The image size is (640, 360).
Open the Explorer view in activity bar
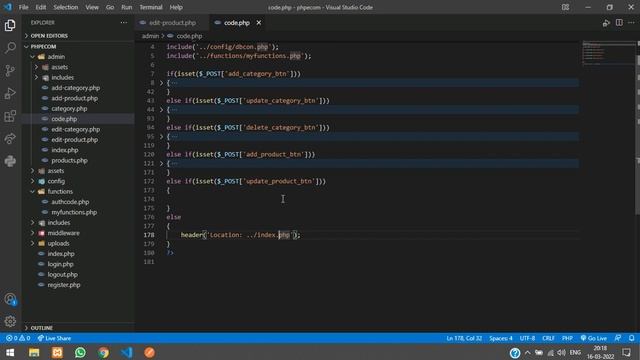10,26
